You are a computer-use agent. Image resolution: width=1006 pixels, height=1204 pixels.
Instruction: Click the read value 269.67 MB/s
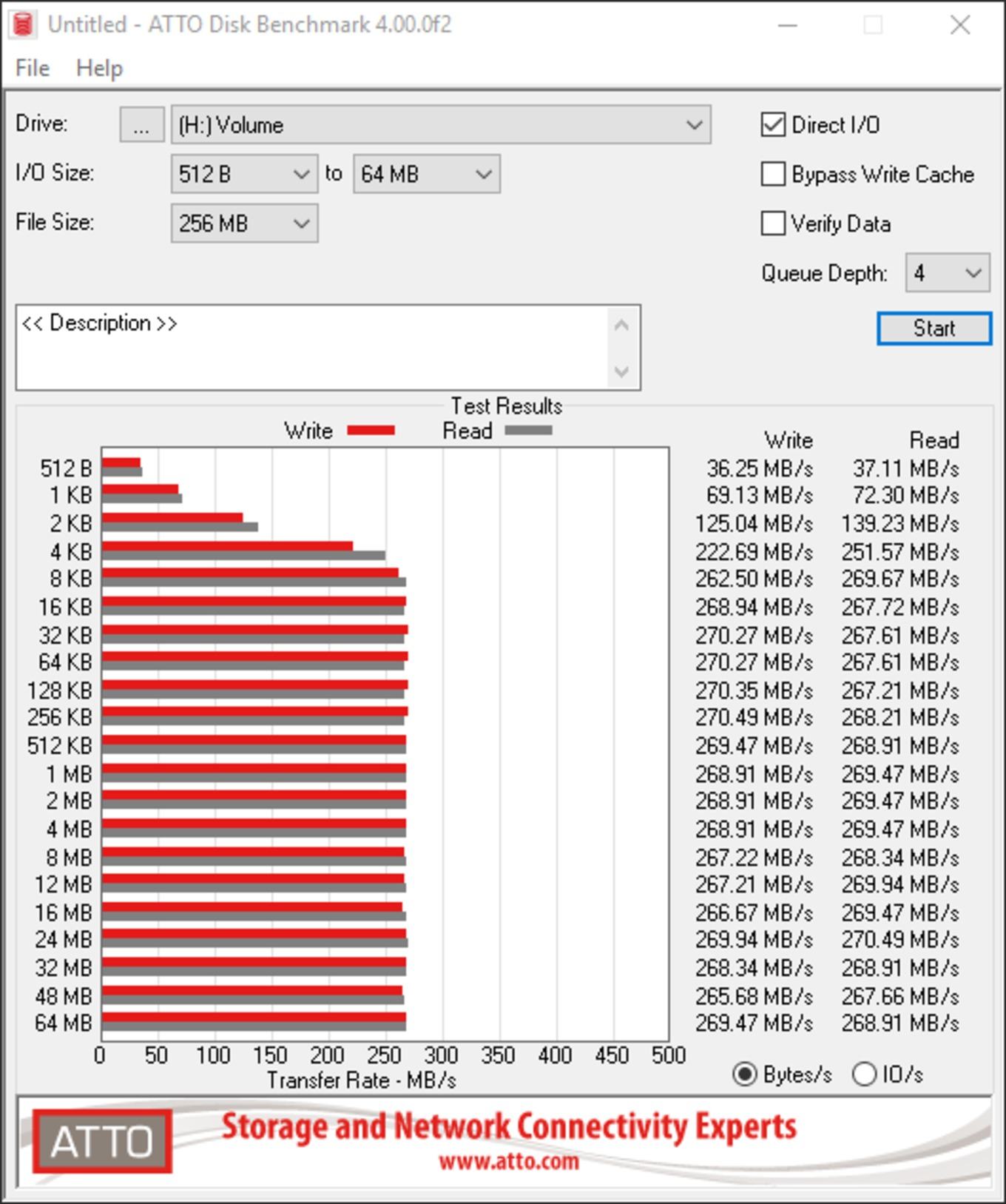point(901,579)
